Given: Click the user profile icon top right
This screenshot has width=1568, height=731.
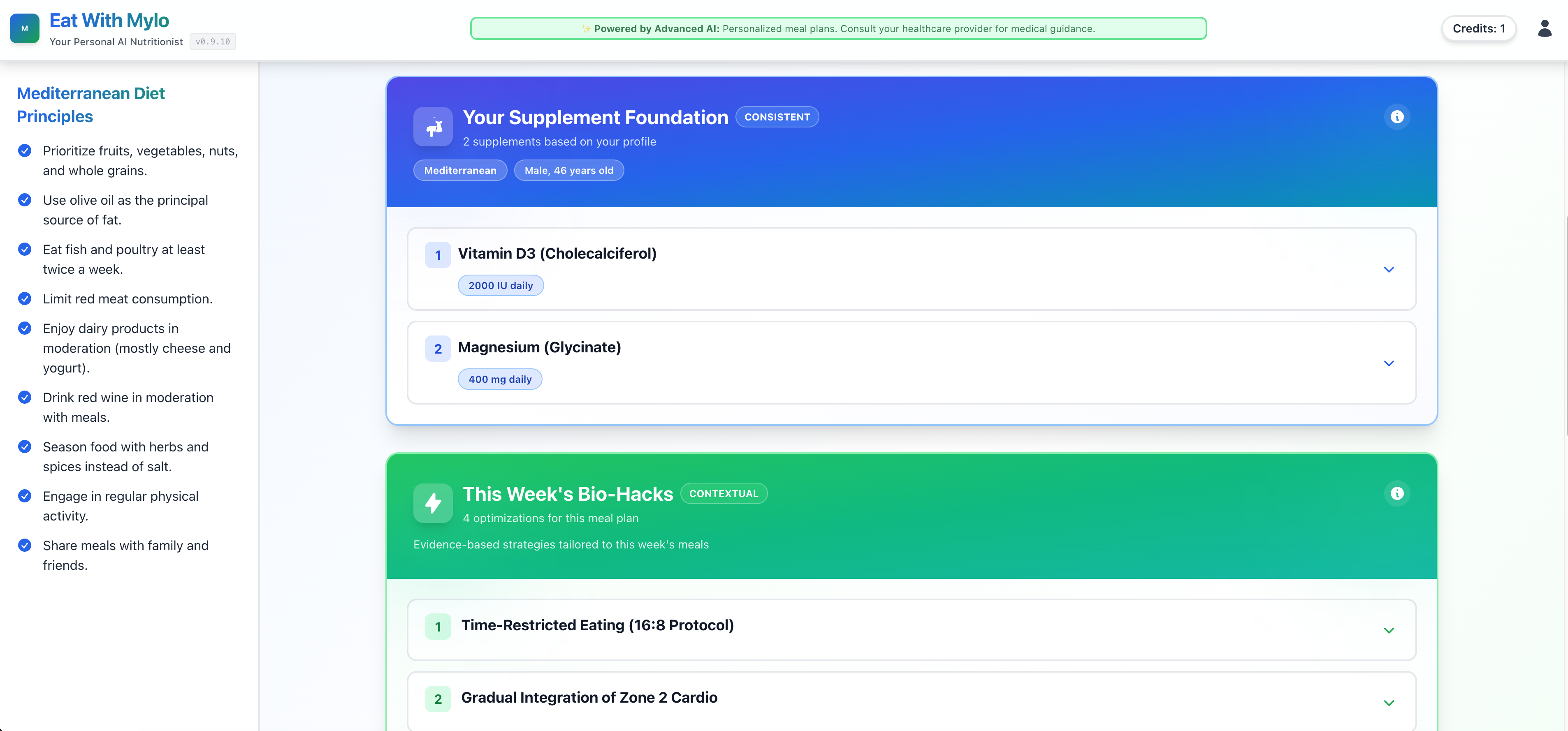Looking at the screenshot, I should pos(1545,28).
